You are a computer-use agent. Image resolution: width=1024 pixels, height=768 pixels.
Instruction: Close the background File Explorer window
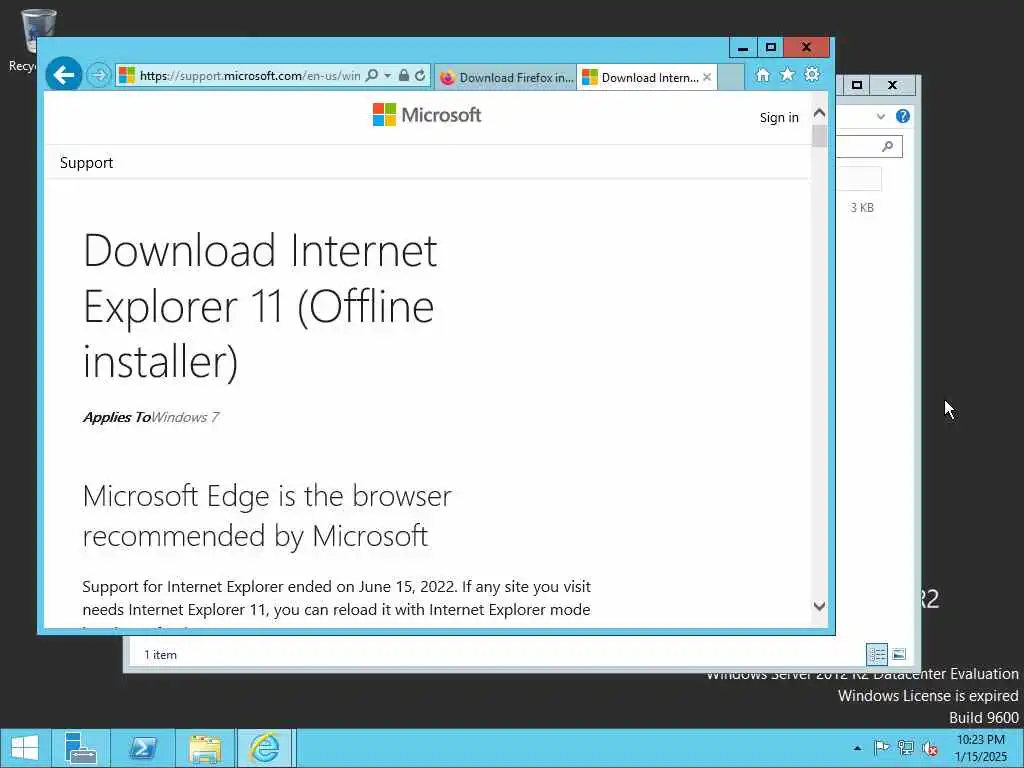point(892,85)
